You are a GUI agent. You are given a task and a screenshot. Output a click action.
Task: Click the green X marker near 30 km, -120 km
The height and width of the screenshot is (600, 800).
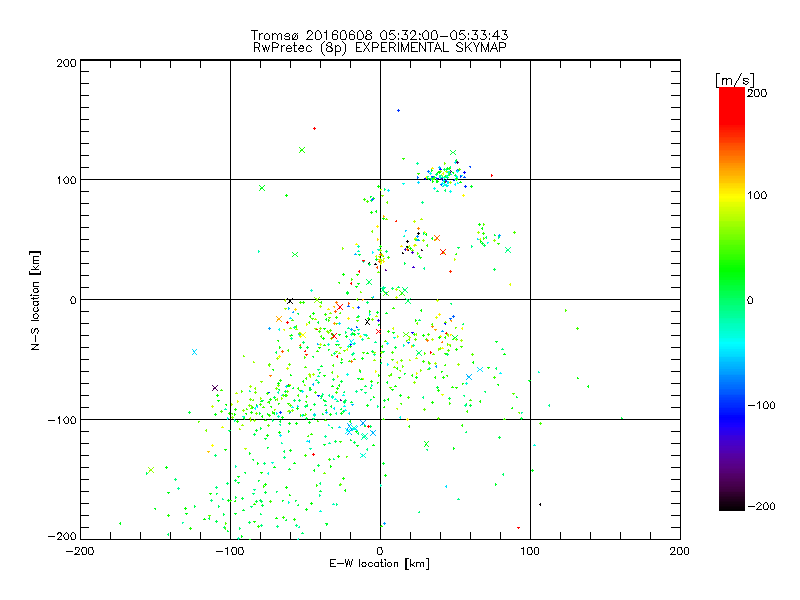[x=427, y=444]
